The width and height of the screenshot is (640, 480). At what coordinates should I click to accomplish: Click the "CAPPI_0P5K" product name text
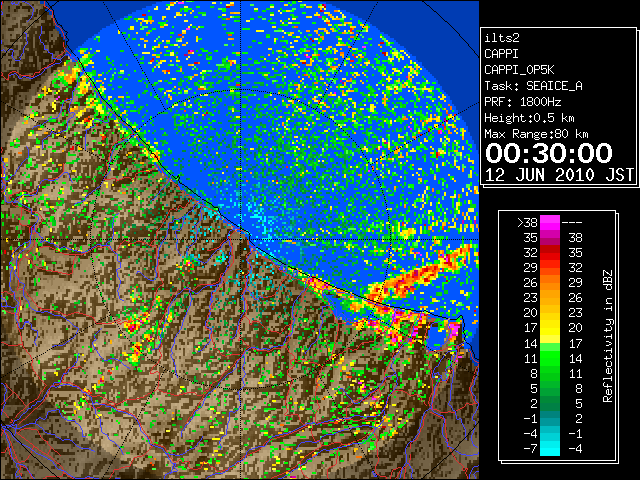[519, 70]
